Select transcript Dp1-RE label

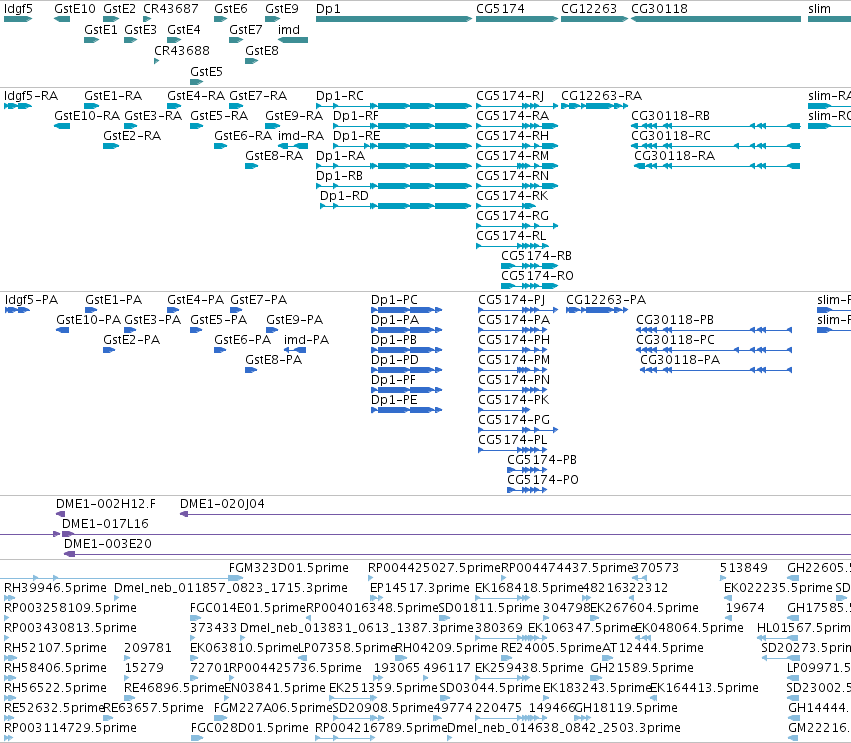click(357, 136)
